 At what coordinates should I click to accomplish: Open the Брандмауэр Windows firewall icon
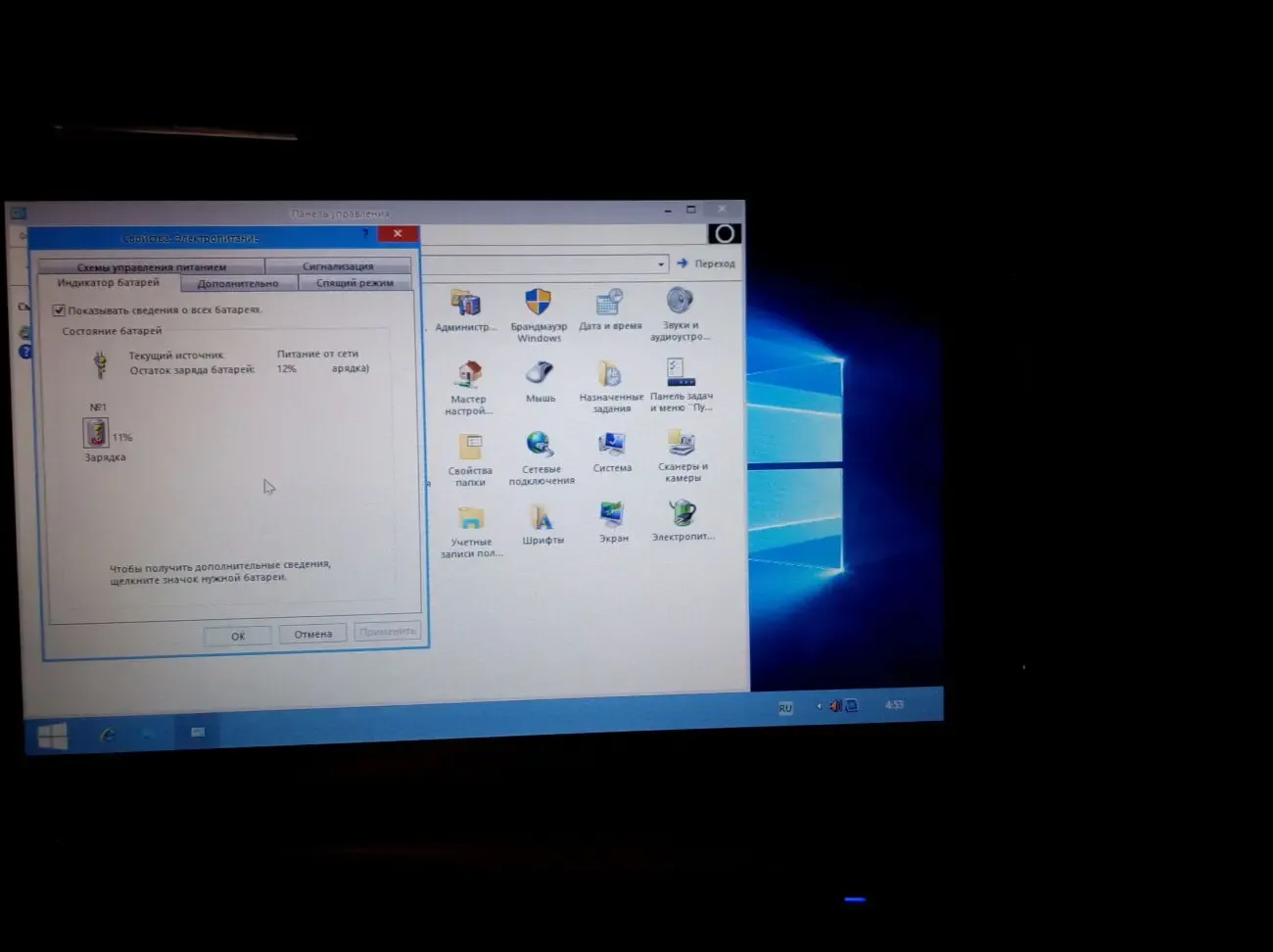click(538, 304)
